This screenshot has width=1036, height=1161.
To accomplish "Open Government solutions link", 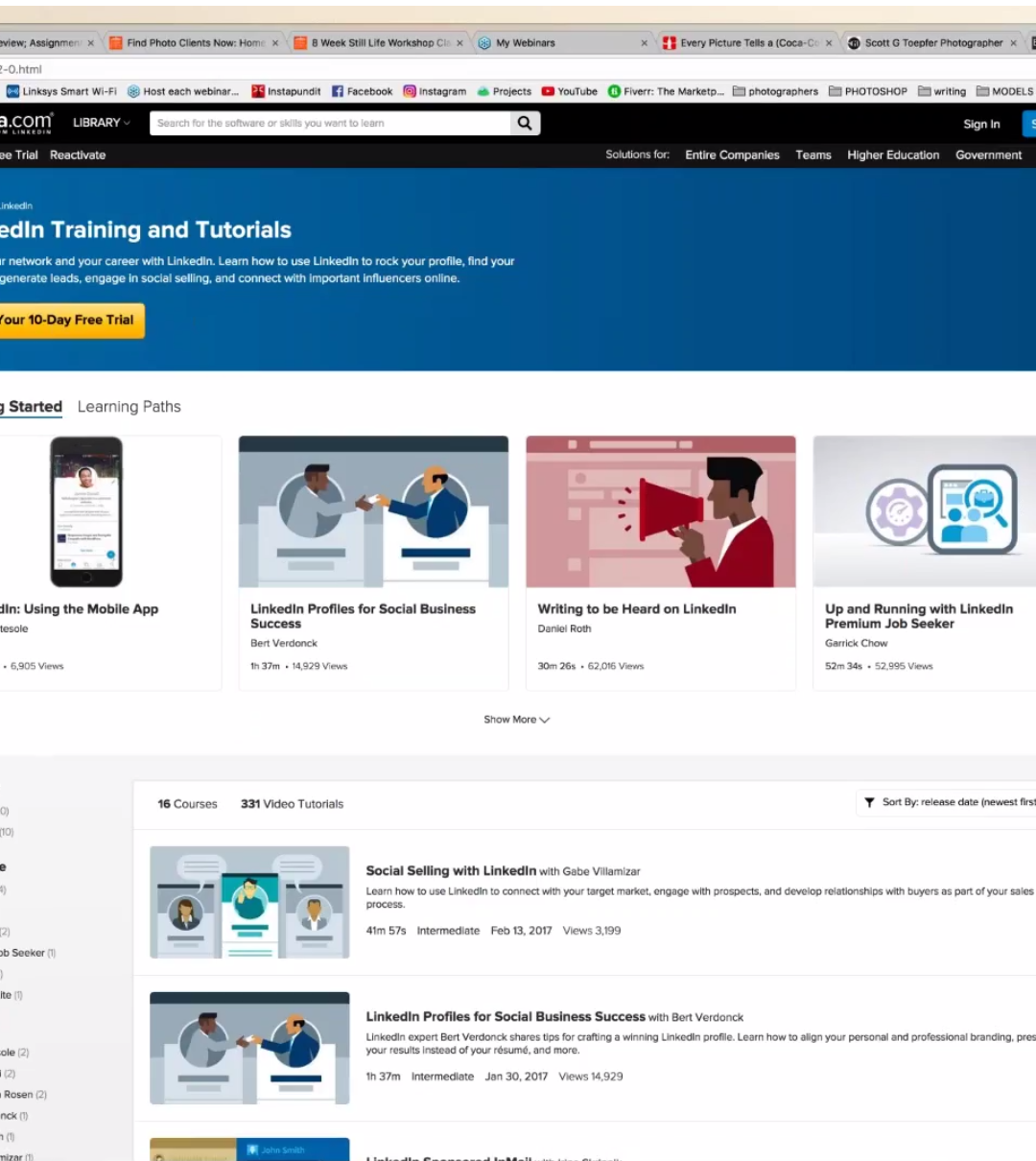I will [989, 154].
